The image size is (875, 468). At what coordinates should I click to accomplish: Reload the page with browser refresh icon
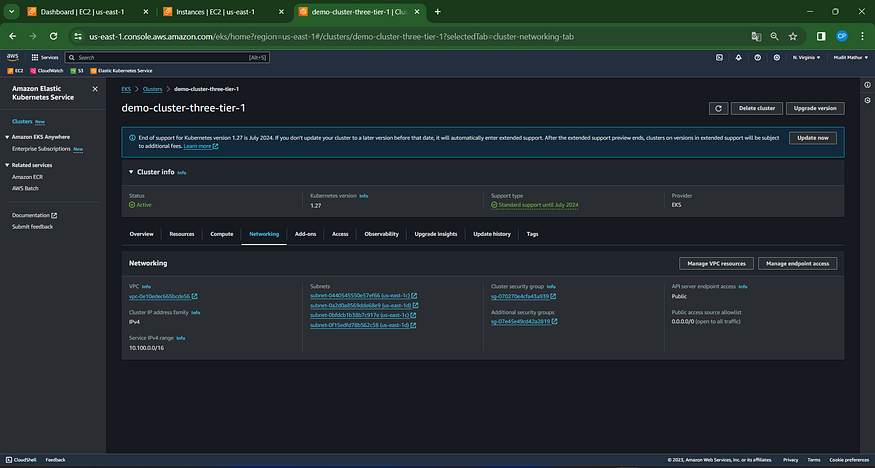tap(54, 36)
